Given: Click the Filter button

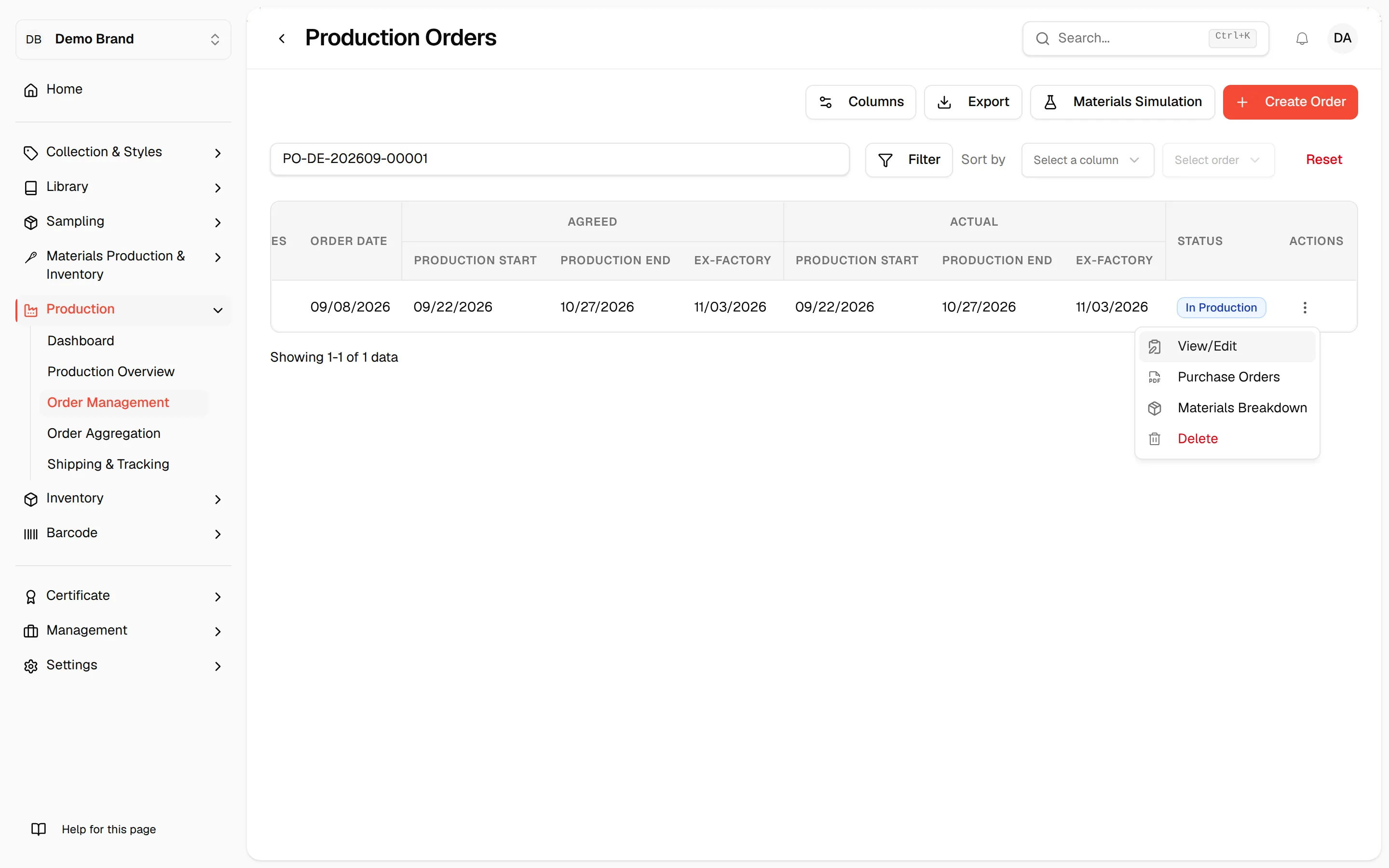Looking at the screenshot, I should click(909, 160).
